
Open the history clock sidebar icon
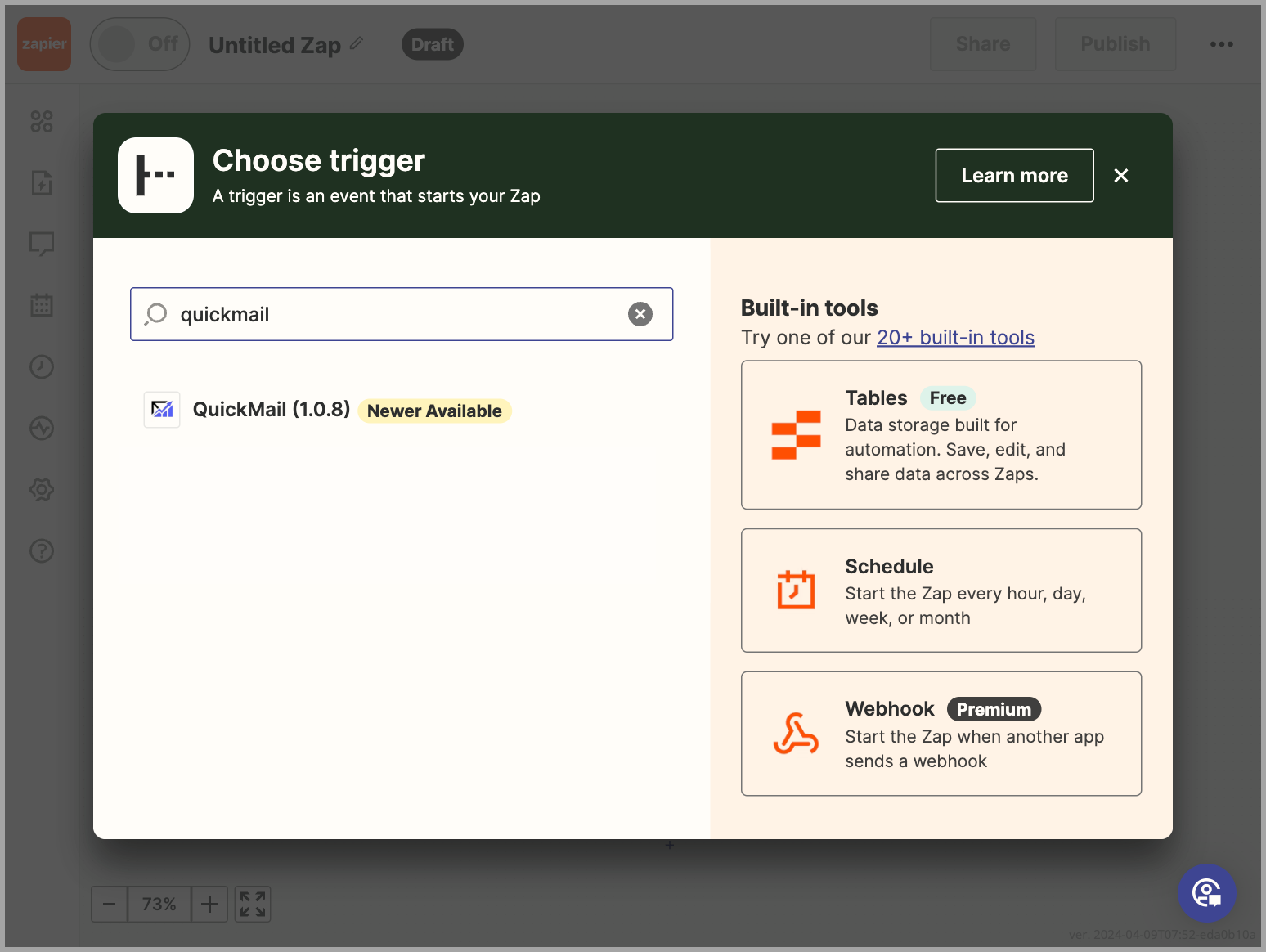pyautogui.click(x=42, y=366)
